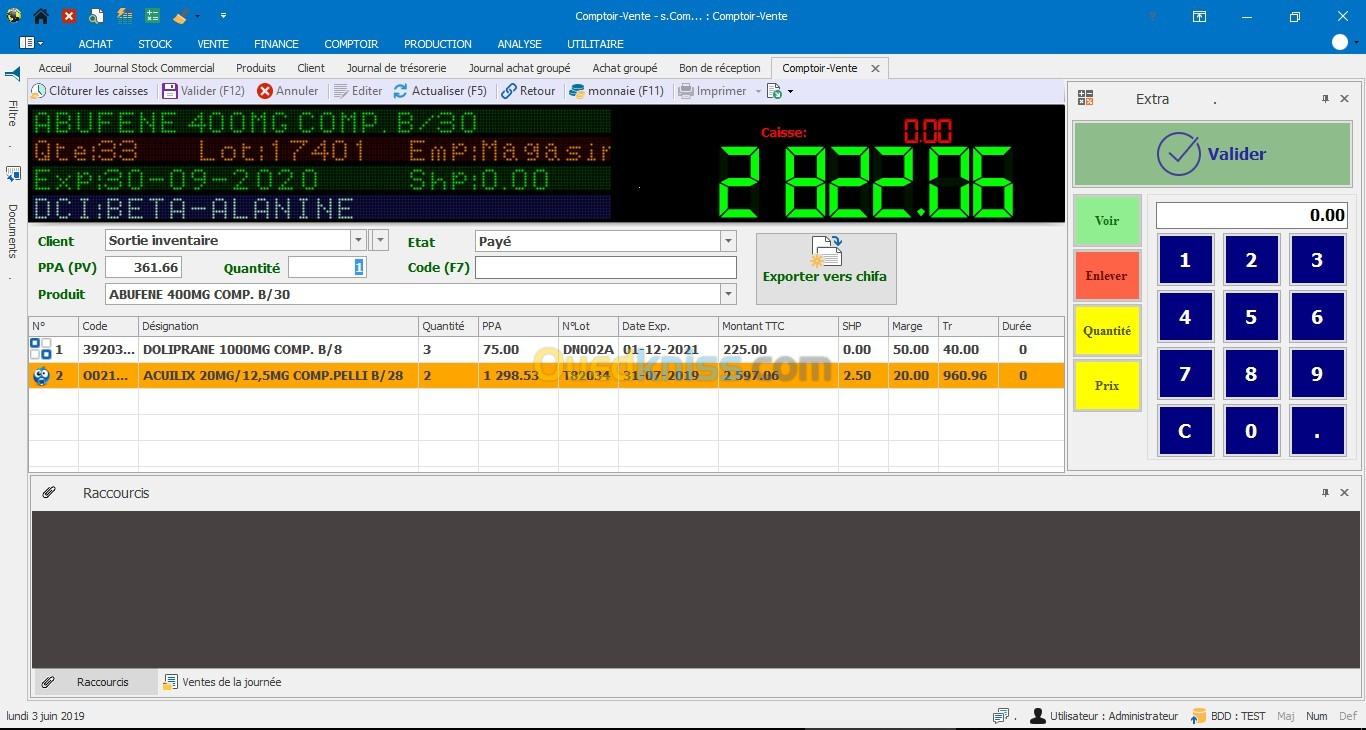
Task: Open the Etat dropdown showing Payé
Action: click(728, 241)
